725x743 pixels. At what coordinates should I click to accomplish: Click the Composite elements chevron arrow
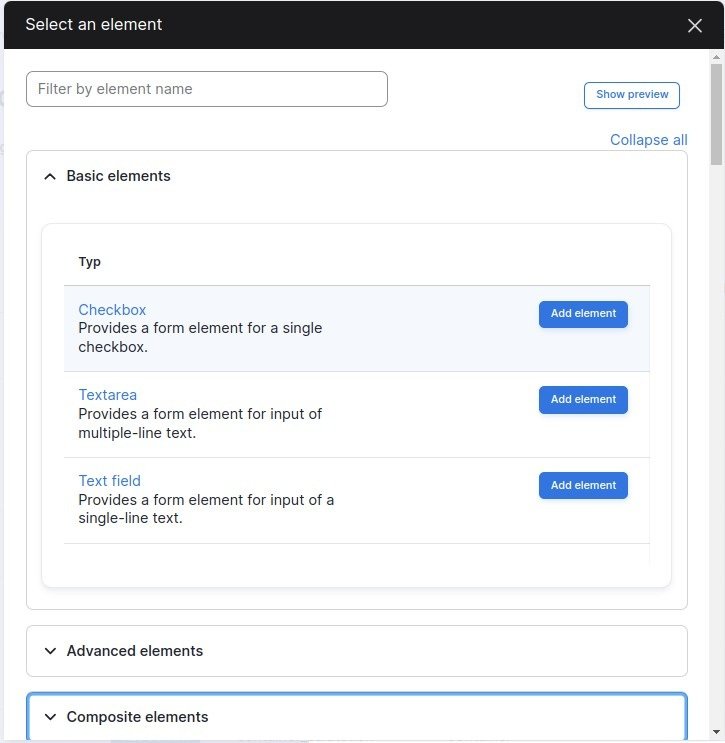point(50,717)
